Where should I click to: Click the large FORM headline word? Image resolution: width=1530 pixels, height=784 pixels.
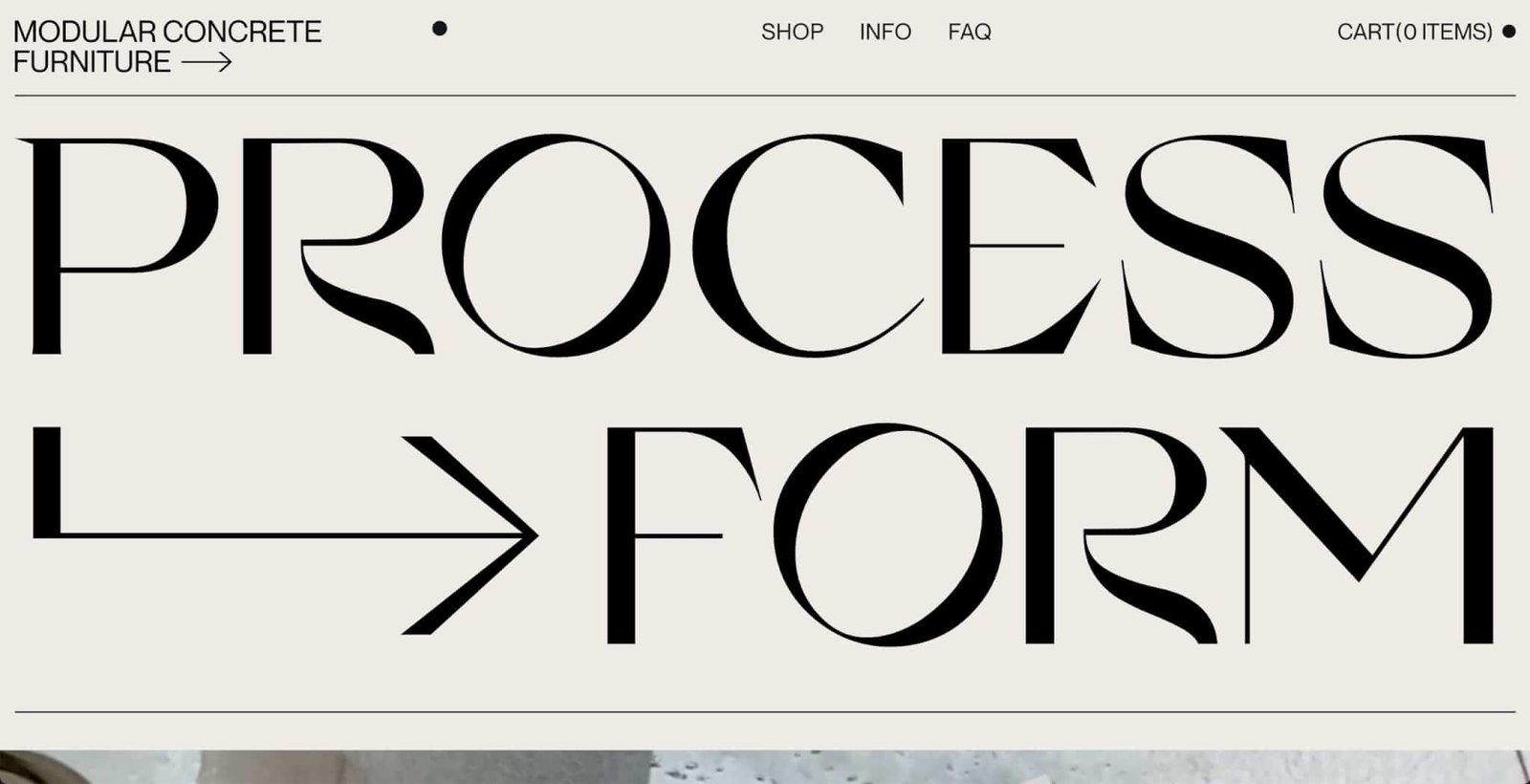click(x=1049, y=534)
